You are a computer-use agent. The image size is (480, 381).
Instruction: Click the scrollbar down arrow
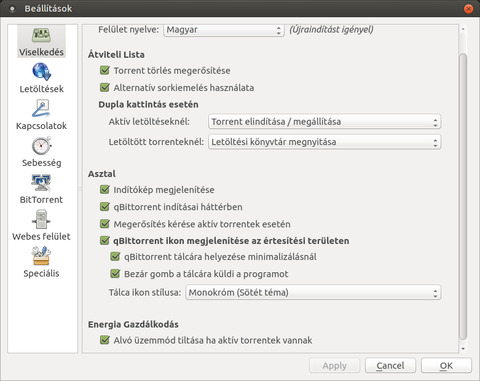(463, 349)
